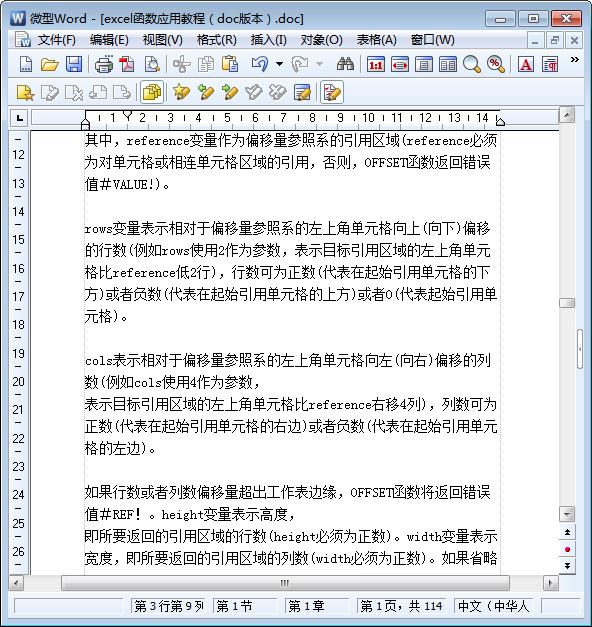
Task: Open print preview
Action: (152, 64)
